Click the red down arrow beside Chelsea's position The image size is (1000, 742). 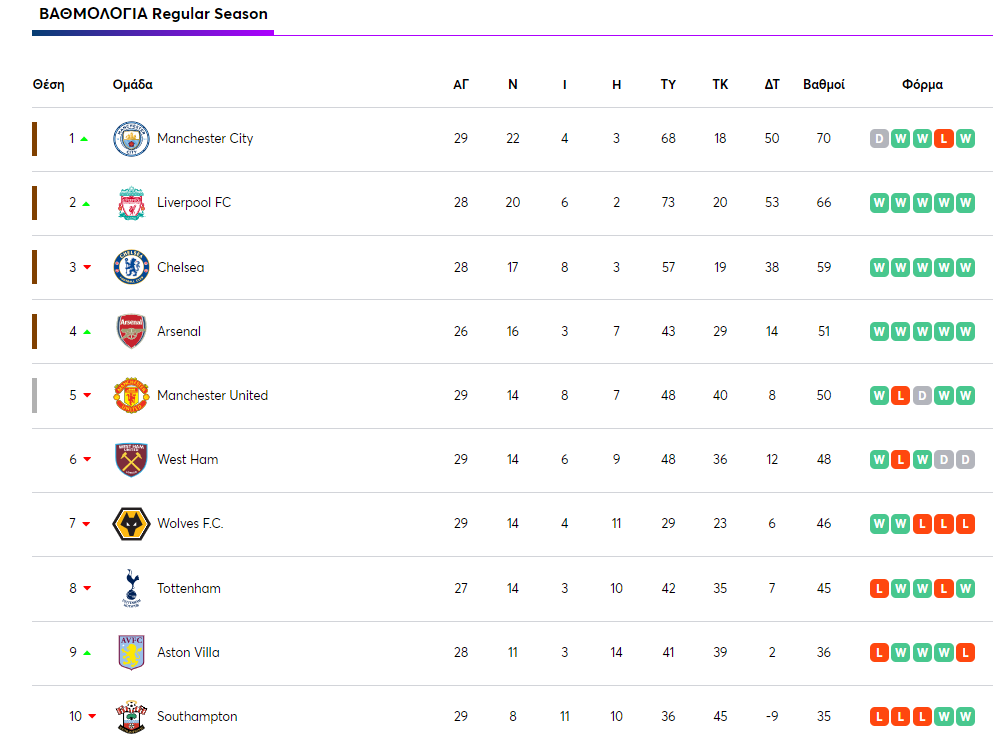87,267
